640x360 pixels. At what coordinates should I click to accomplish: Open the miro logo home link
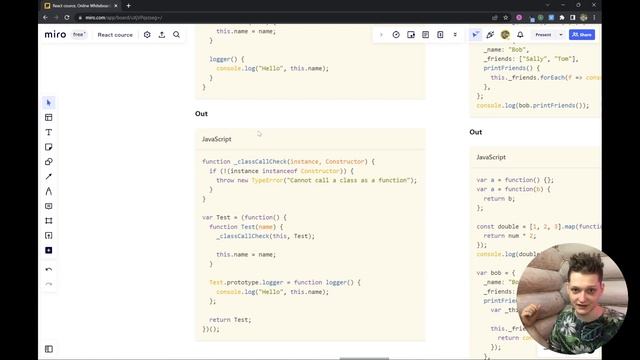pyautogui.click(x=55, y=35)
